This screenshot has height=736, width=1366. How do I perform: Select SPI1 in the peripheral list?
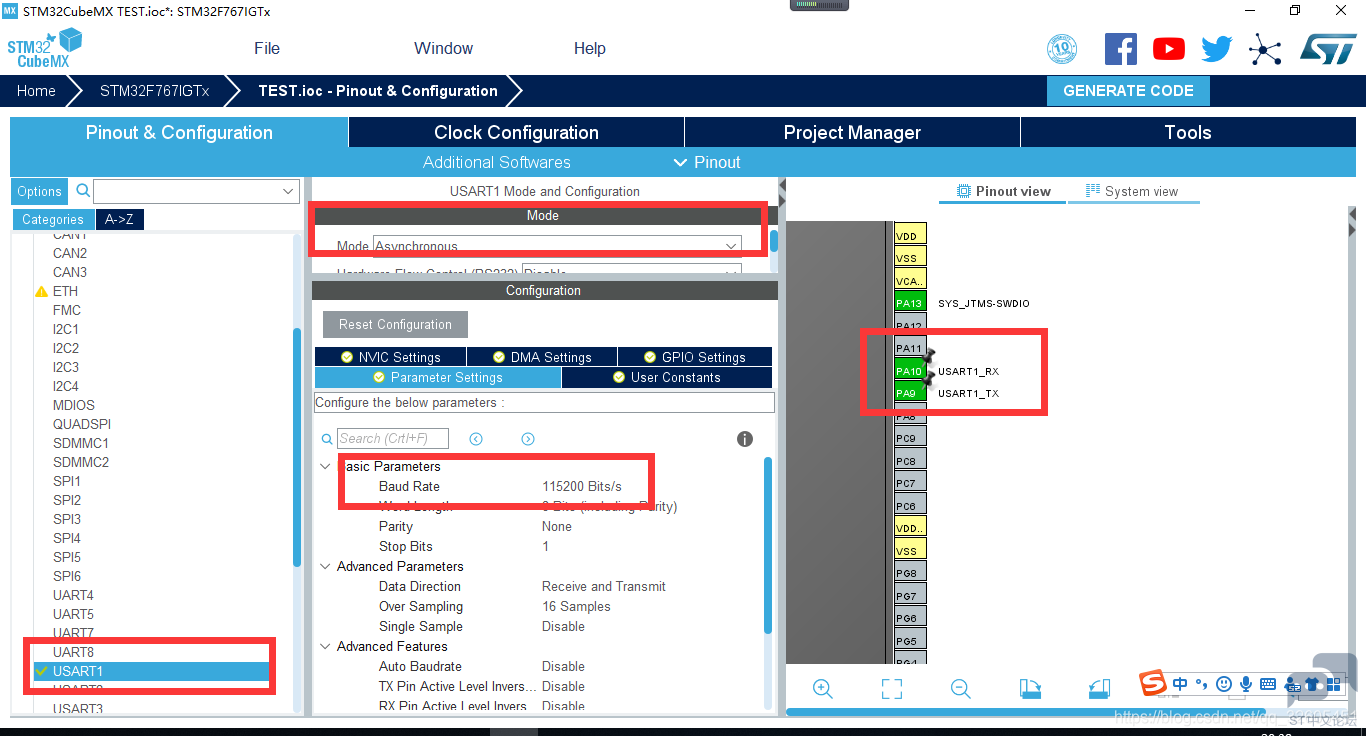click(x=67, y=481)
